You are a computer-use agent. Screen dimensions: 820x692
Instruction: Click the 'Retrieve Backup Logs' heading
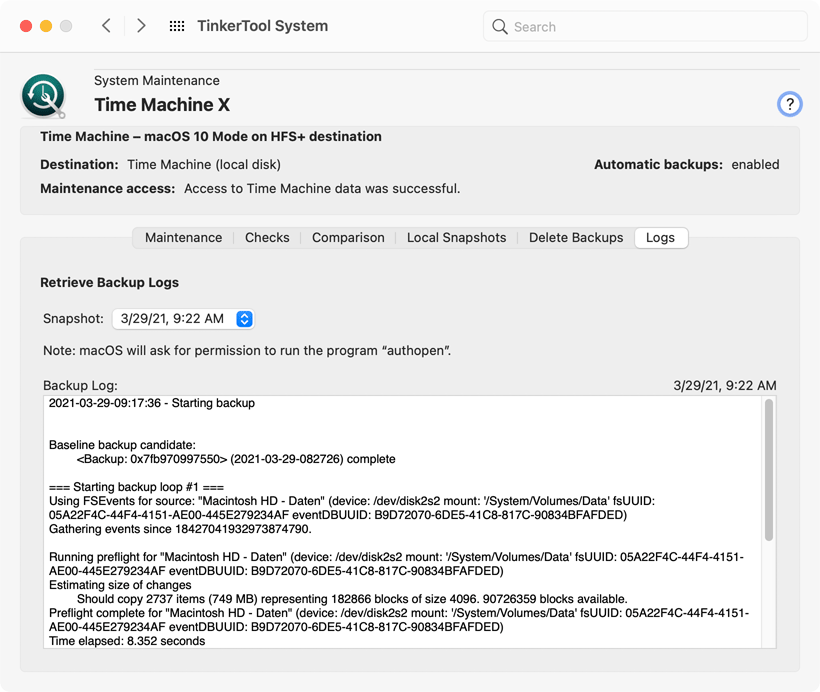(x=109, y=282)
